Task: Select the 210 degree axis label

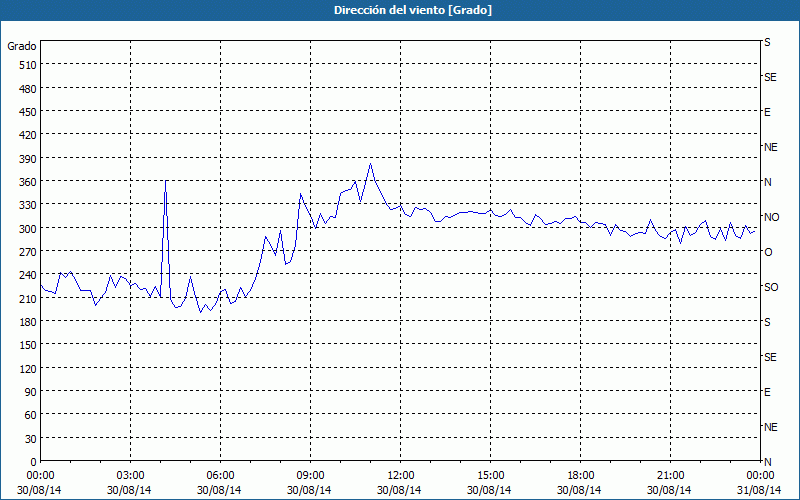Action: [29, 299]
